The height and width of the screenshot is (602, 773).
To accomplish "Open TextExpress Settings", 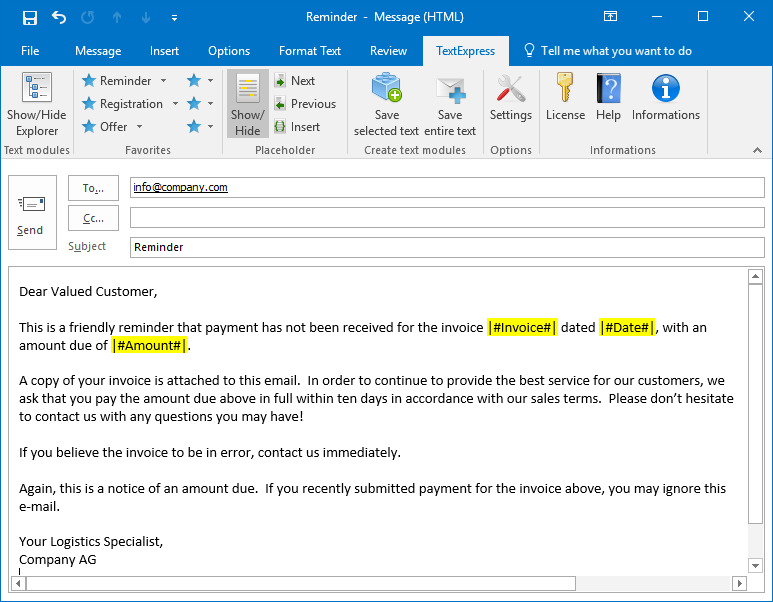I will (x=510, y=91).
